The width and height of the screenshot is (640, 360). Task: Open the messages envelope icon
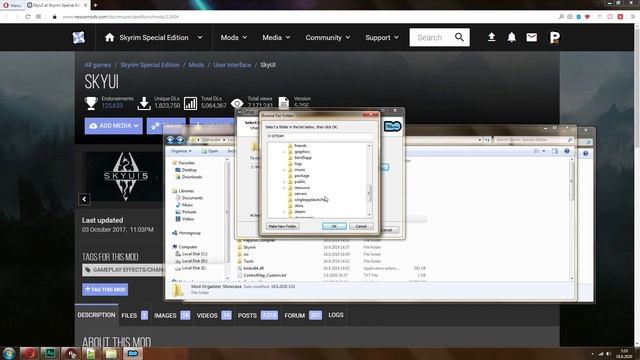[x=531, y=38]
